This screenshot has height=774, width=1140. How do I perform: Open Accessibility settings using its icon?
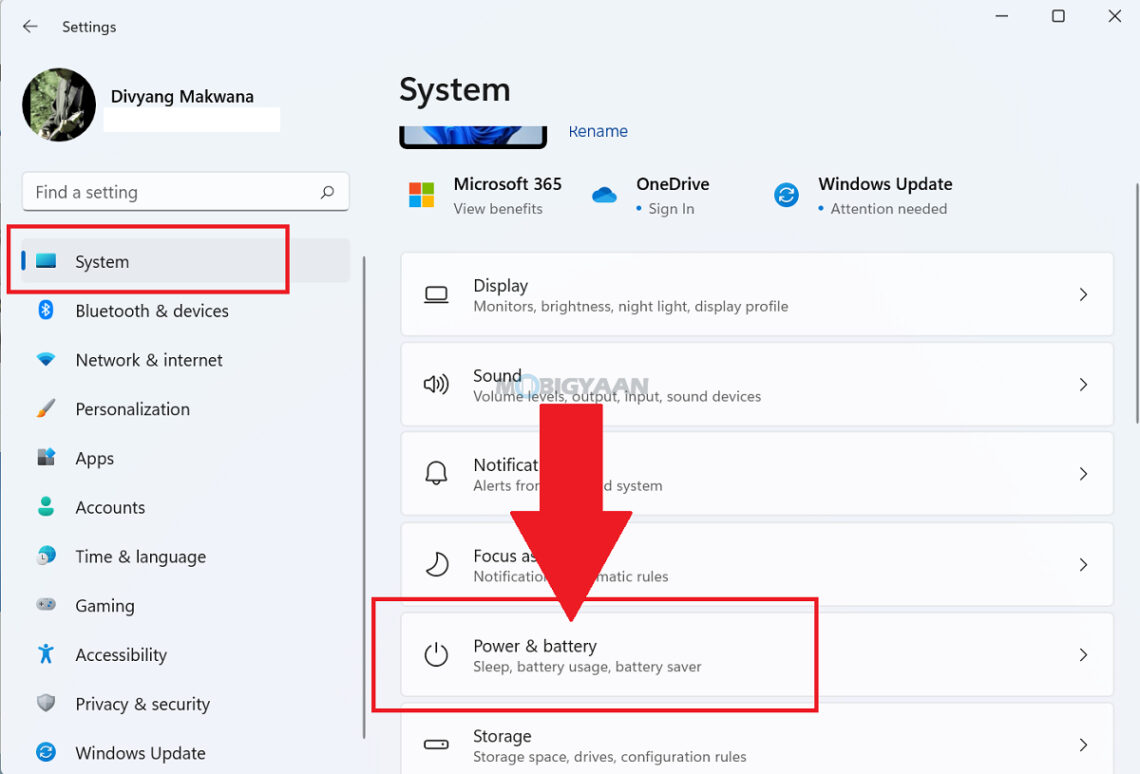[x=48, y=654]
